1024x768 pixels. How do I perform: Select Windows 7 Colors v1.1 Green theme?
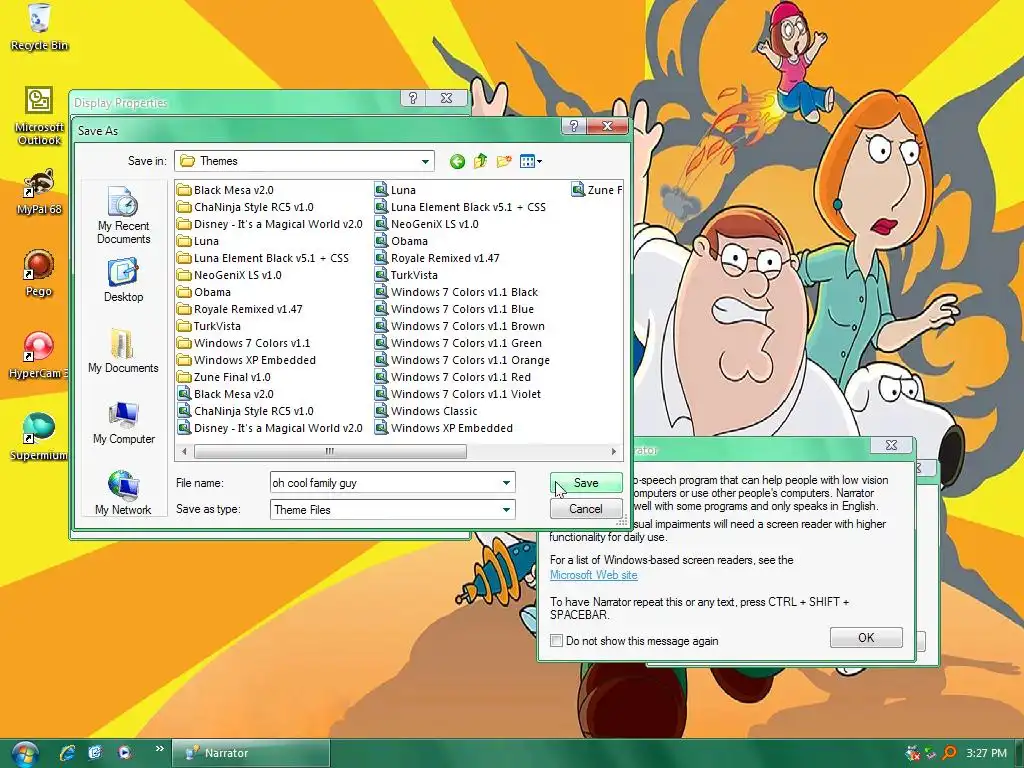(458, 343)
